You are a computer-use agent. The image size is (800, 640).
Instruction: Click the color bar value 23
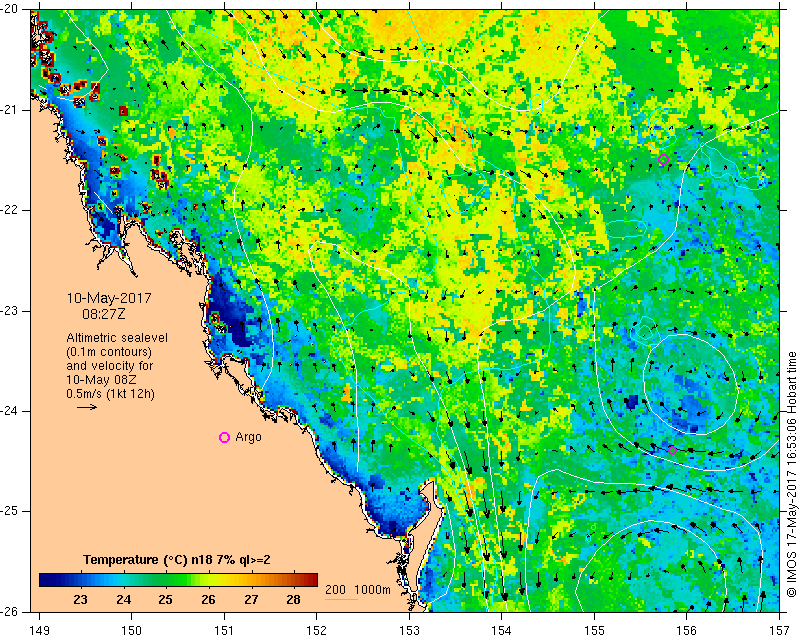click(80, 600)
